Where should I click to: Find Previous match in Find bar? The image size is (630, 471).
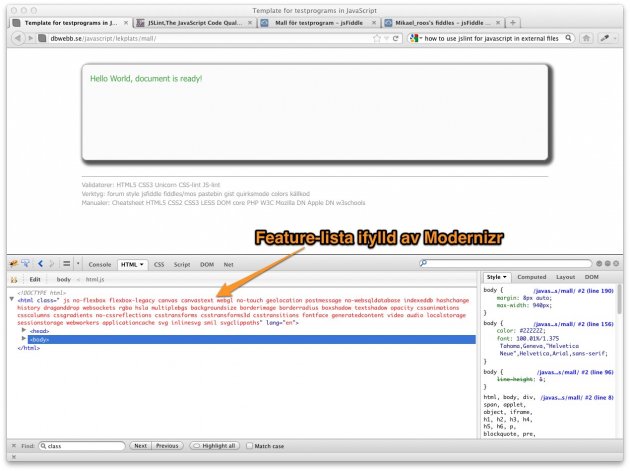tap(167, 446)
